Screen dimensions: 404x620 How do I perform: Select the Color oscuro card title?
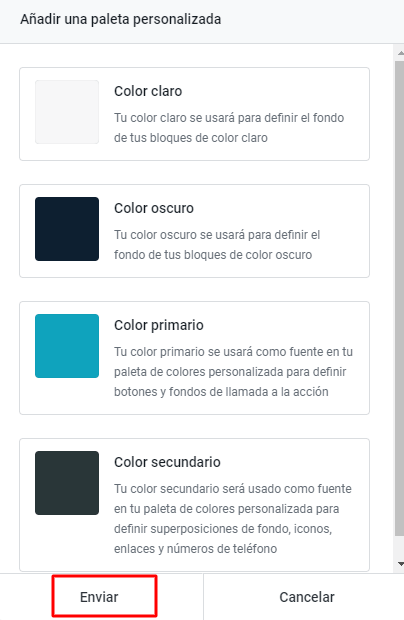pyautogui.click(x=154, y=208)
